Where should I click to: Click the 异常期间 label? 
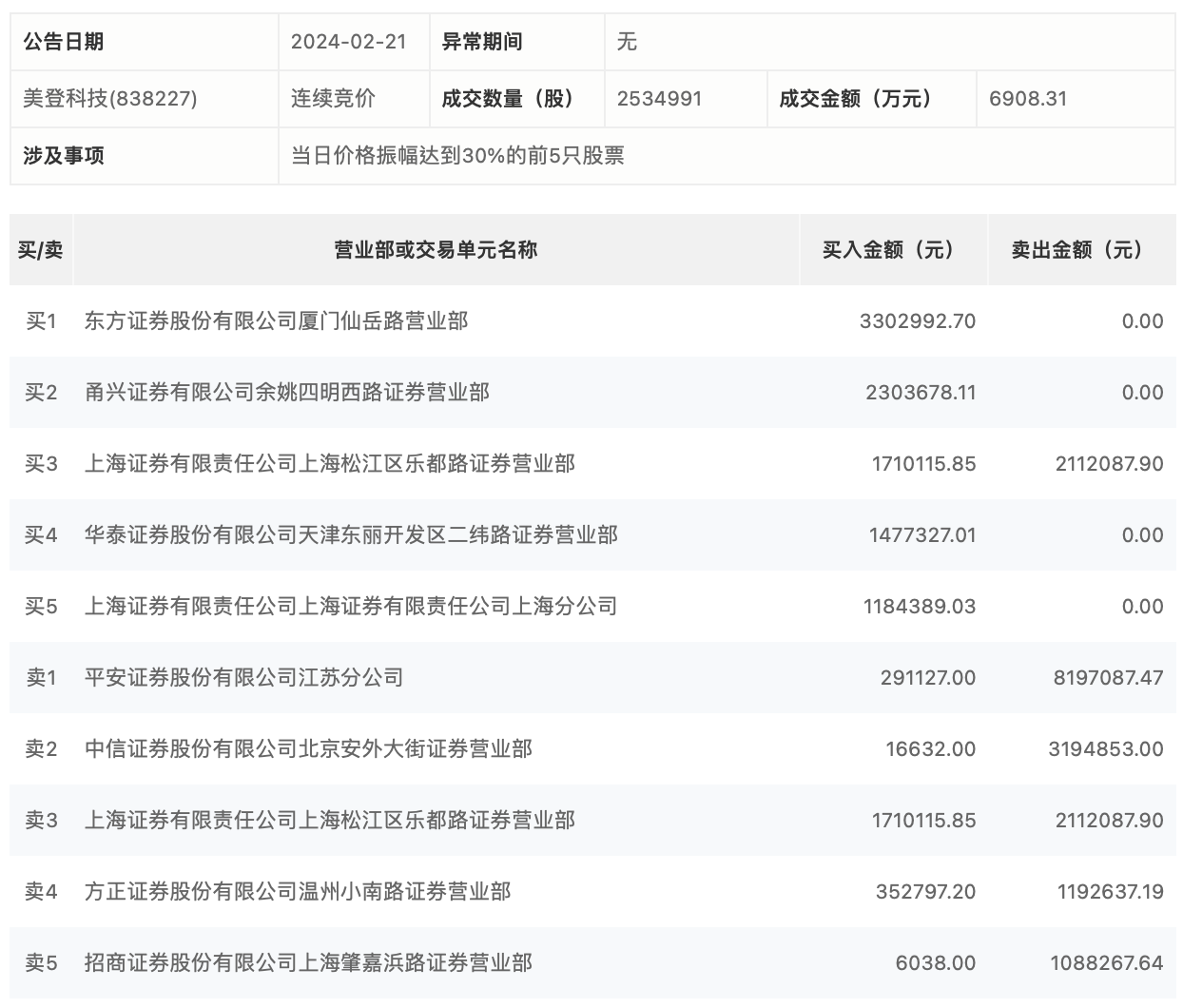click(x=482, y=42)
